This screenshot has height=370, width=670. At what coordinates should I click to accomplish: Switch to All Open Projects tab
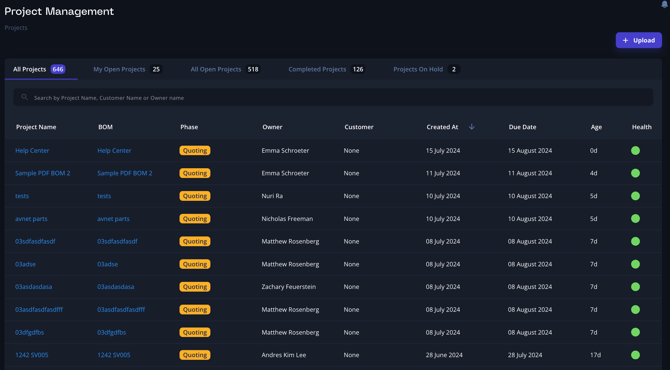pyautogui.click(x=225, y=69)
